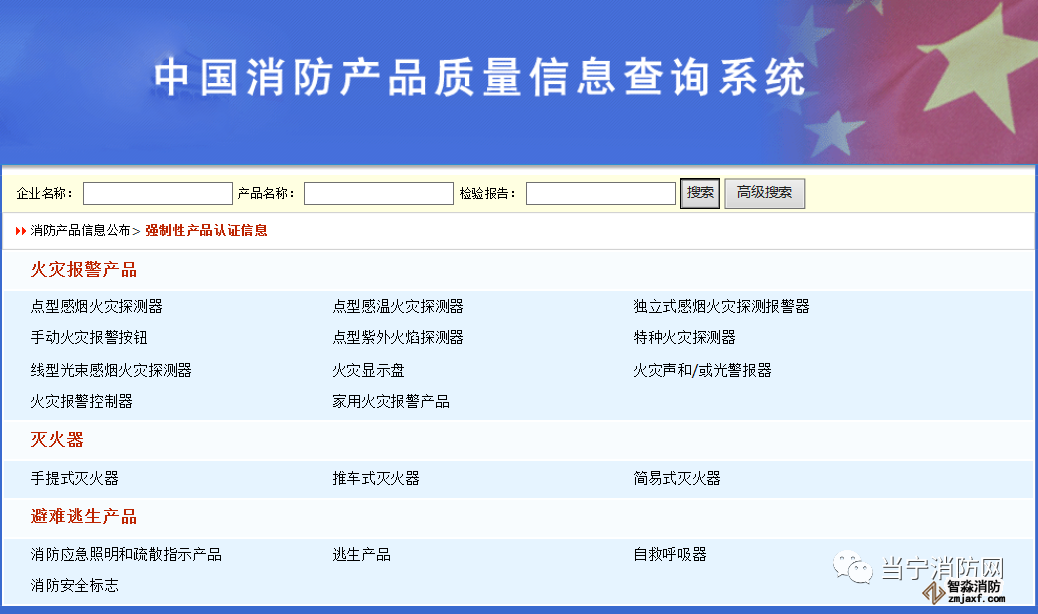The width and height of the screenshot is (1038, 614).
Task: Open 高级搜索 advanced search
Action: tap(764, 193)
